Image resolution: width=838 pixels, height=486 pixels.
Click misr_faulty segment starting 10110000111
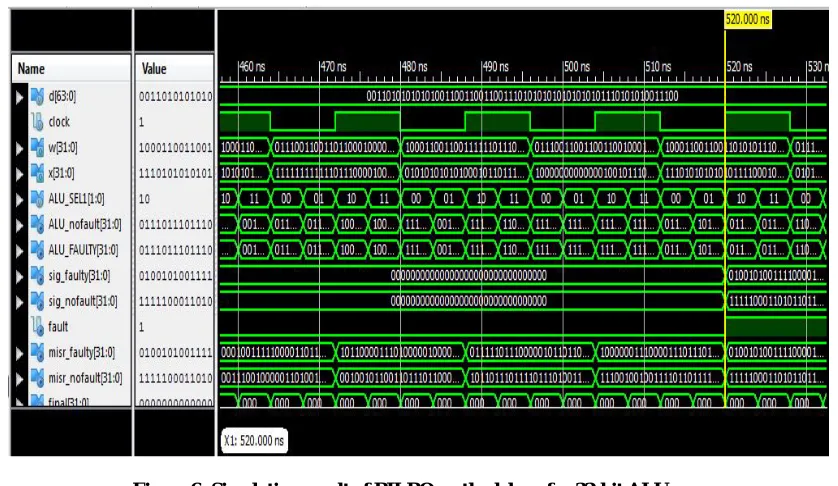[x=400, y=352]
